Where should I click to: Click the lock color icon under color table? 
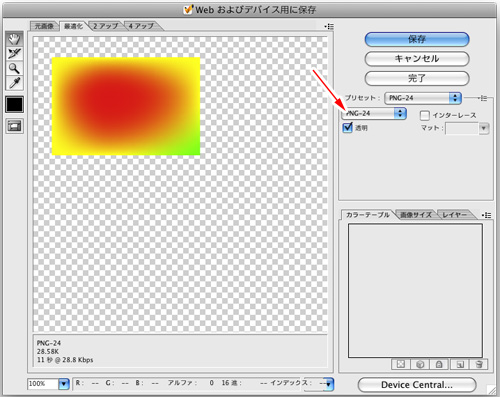439,364
